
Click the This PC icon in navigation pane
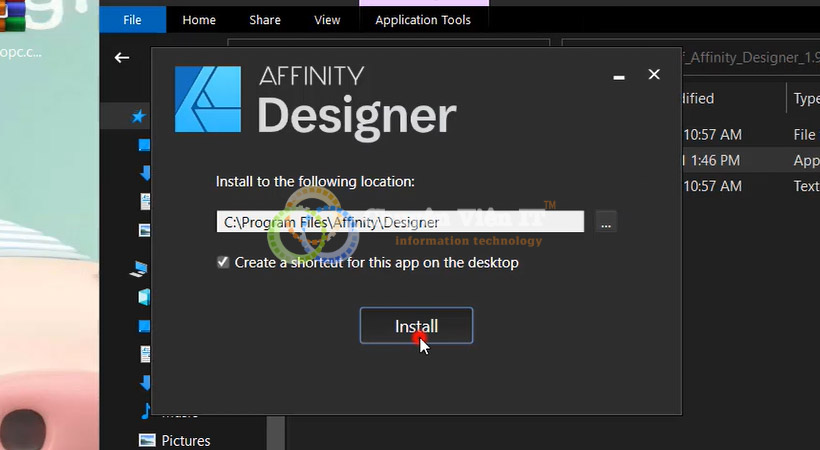[x=140, y=268]
